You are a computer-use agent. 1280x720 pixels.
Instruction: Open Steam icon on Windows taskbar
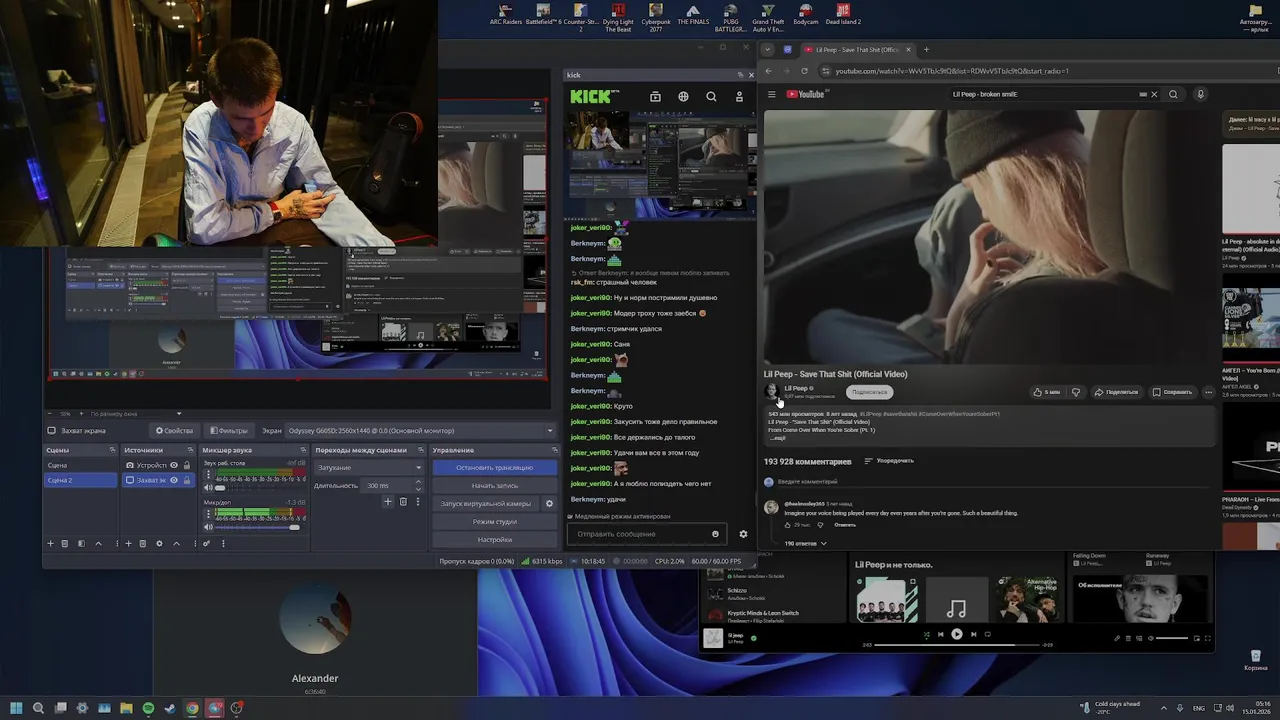click(170, 708)
